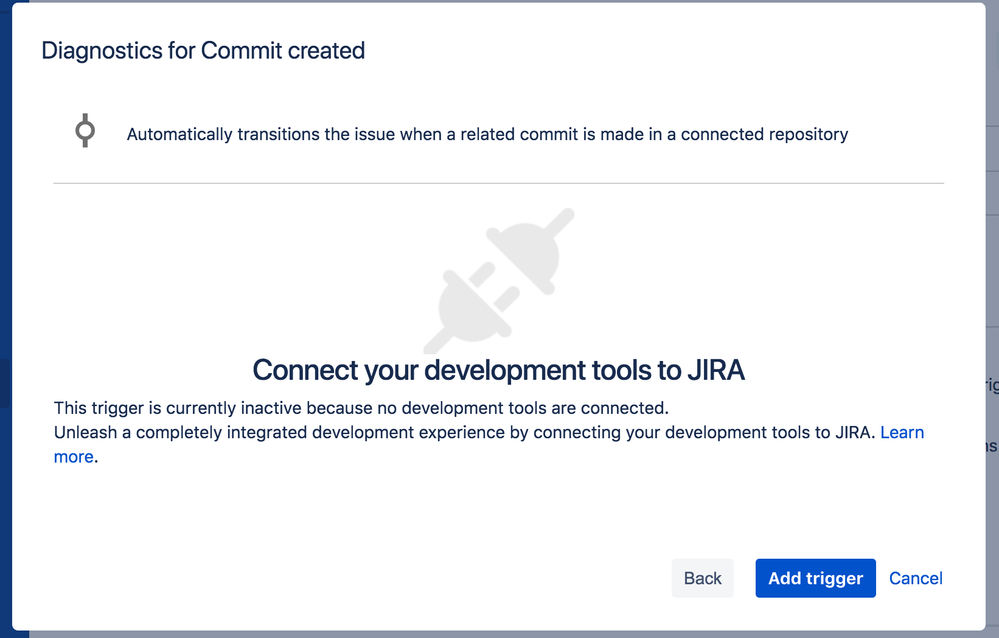Cancel the diagnostics dialog
This screenshot has width=999, height=638.
click(916, 578)
